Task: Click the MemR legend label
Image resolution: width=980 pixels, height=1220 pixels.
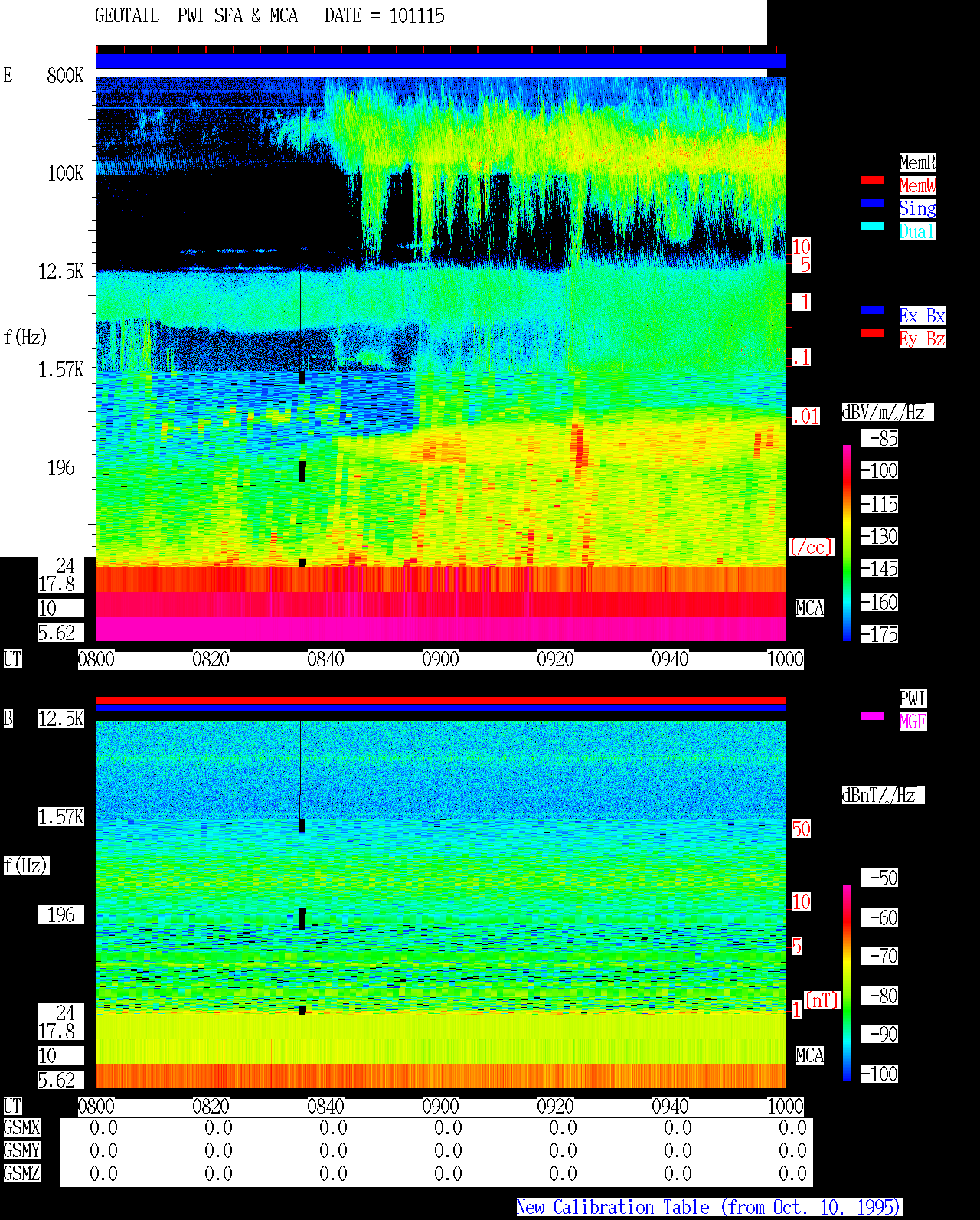Action: pyautogui.click(x=917, y=162)
